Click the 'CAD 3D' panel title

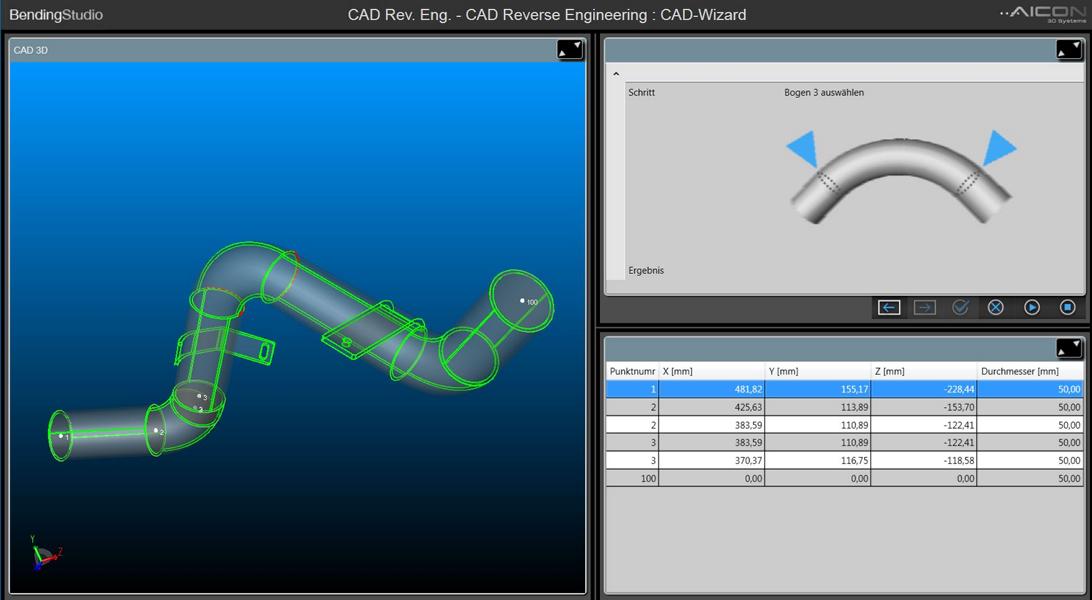pos(31,50)
